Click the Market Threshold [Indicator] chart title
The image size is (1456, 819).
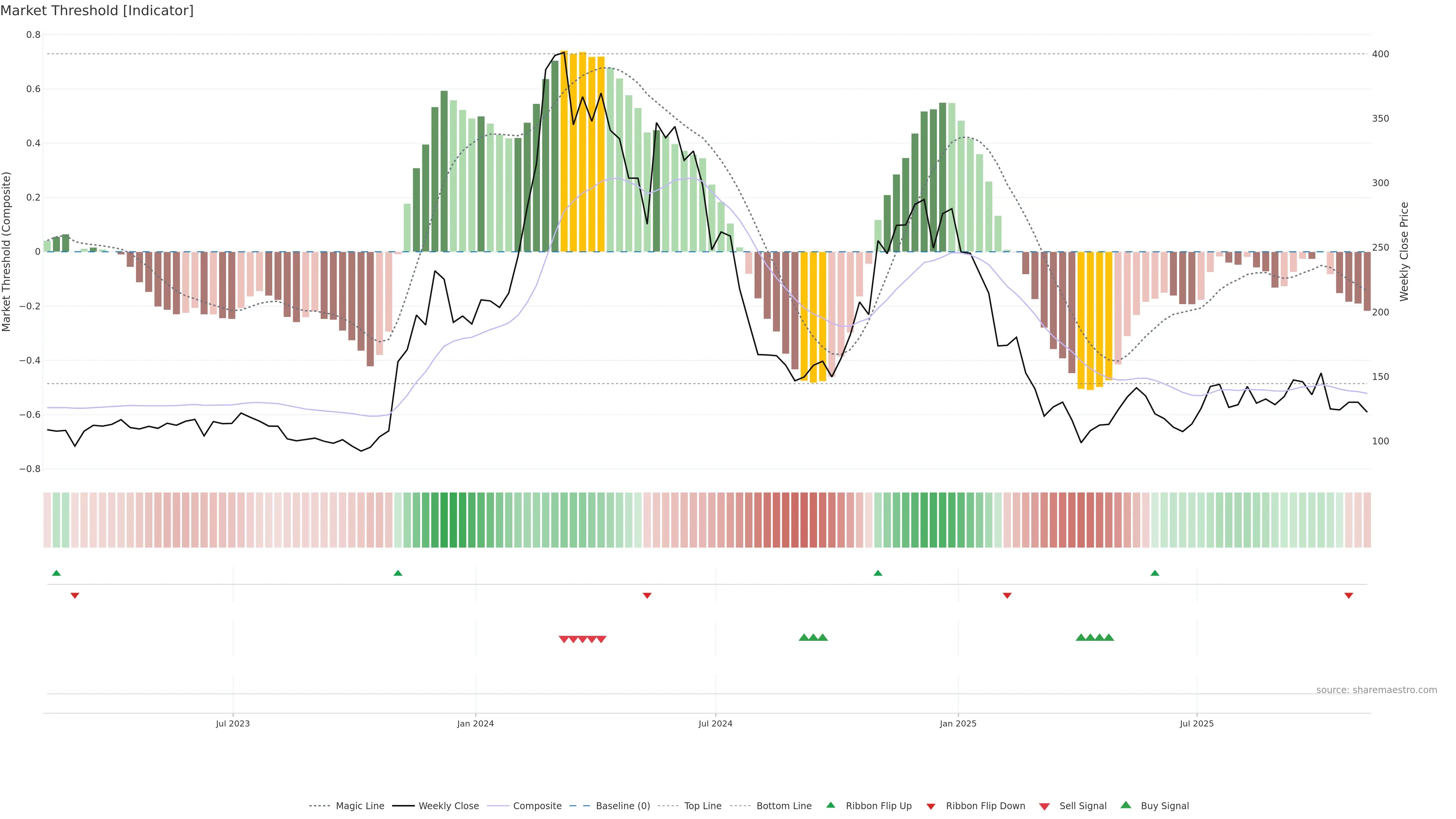(97, 11)
